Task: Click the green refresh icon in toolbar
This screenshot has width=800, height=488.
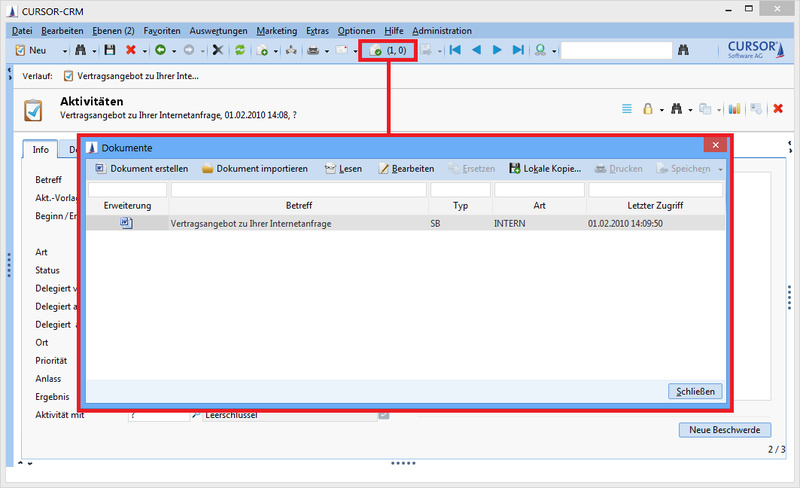Action: [x=240, y=50]
